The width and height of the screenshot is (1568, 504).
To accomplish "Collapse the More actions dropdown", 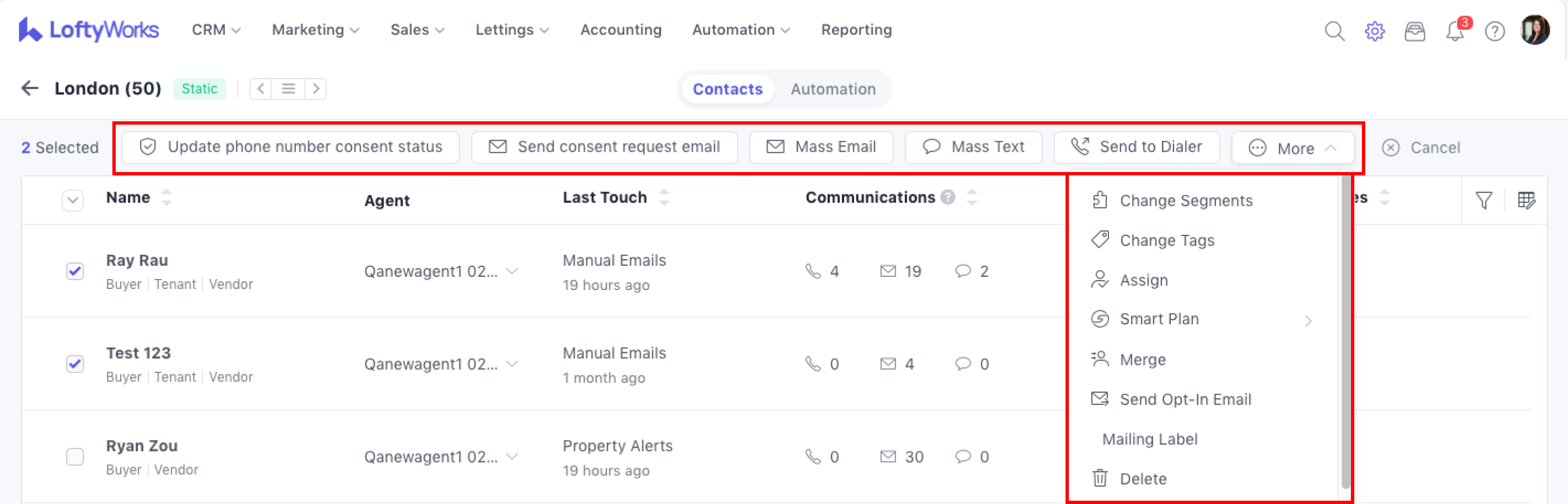I will 1293,148.
